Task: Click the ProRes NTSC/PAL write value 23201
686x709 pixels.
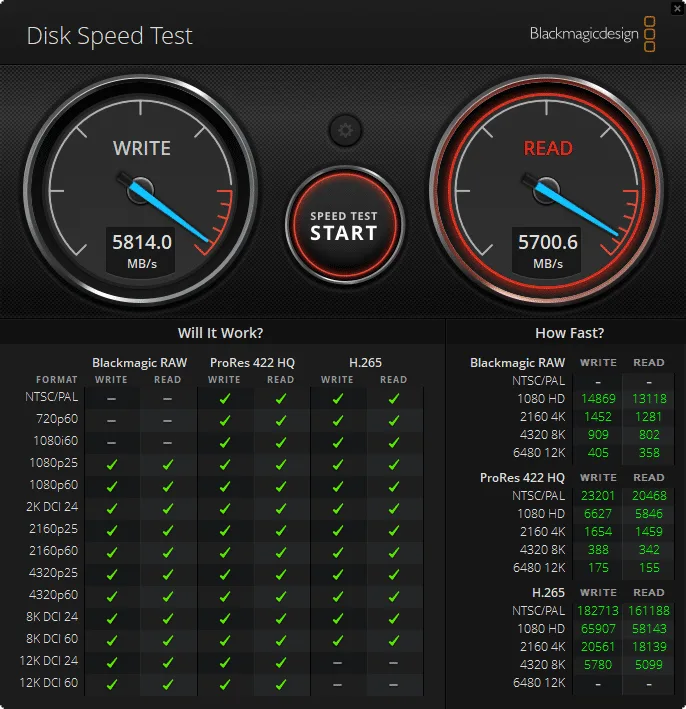Action: (x=598, y=496)
